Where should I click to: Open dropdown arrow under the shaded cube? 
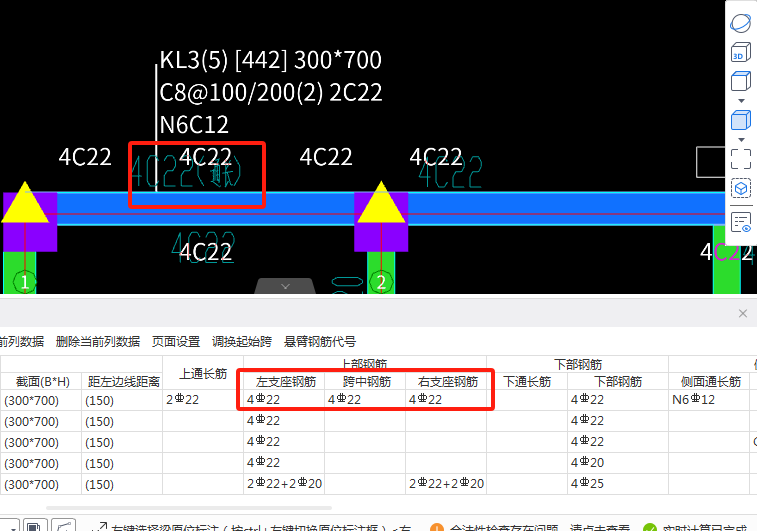coord(742,140)
